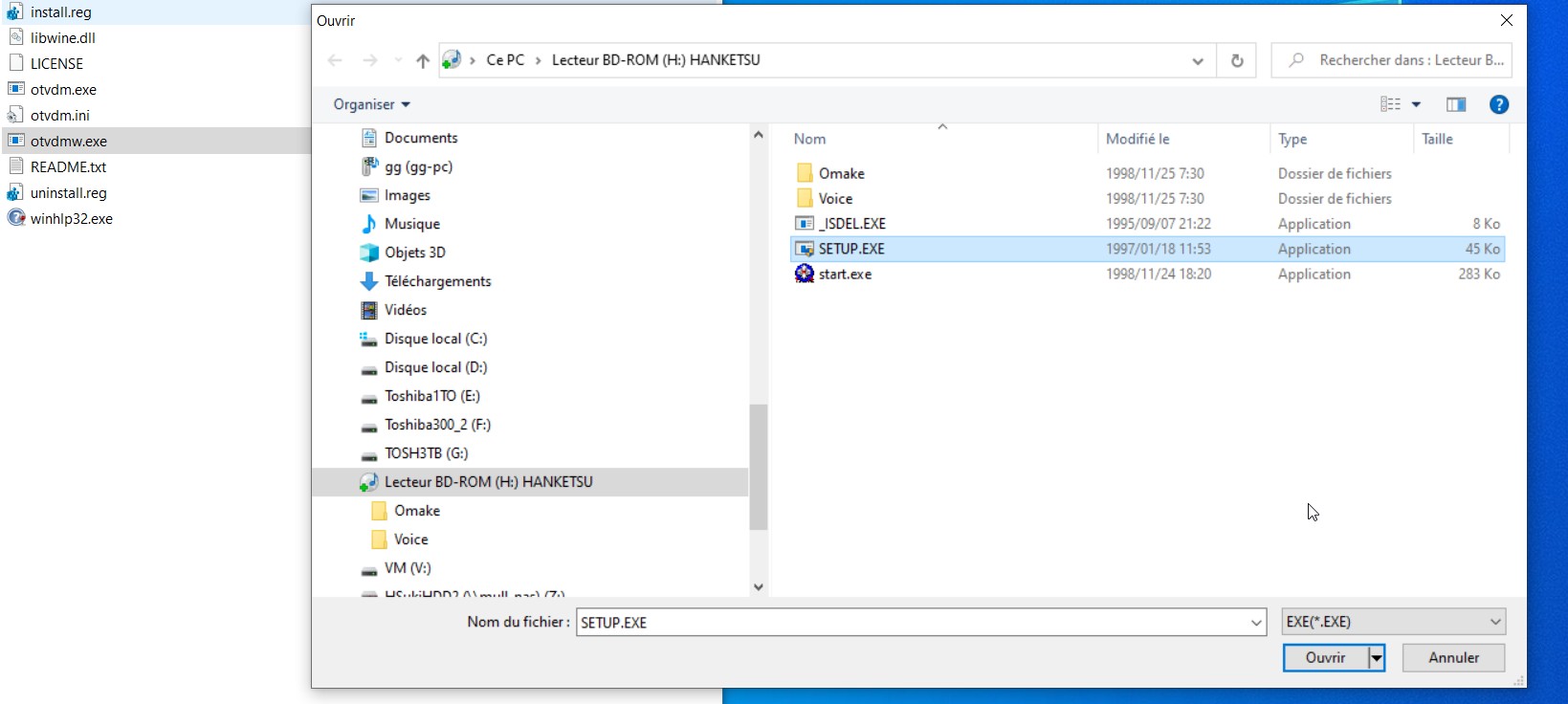This screenshot has width=1568, height=704.
Task: Select Disque local (C:)
Action: click(x=435, y=339)
